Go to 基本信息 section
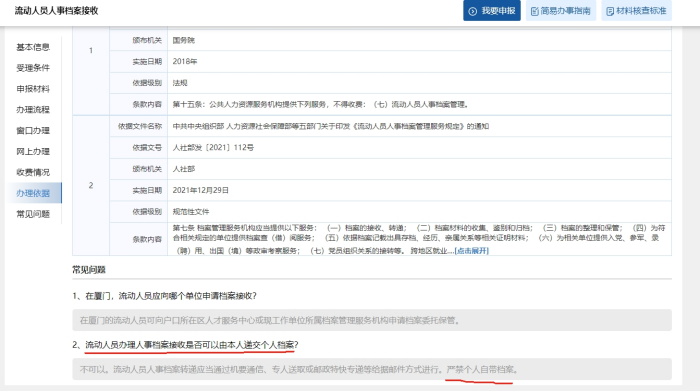 (33, 47)
